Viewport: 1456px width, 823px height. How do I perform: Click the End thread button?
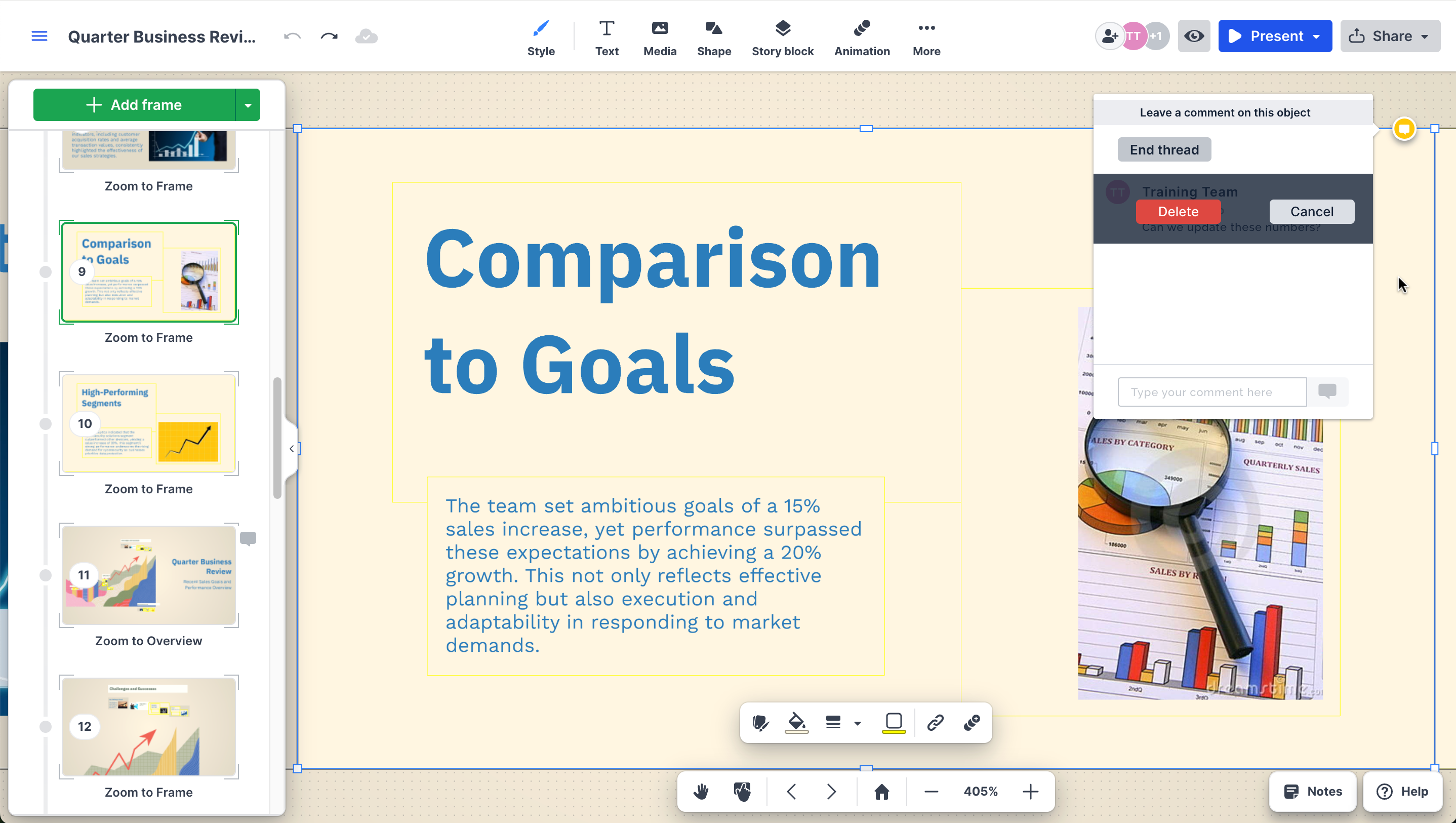click(x=1164, y=150)
